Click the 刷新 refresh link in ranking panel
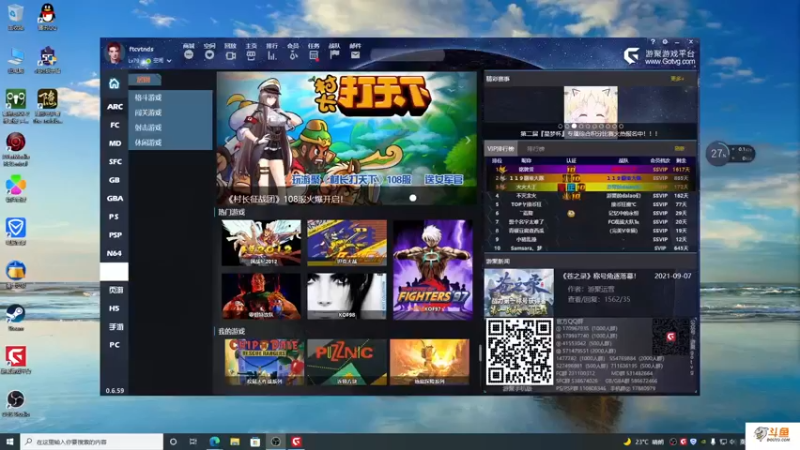This screenshot has width=800, height=450. (x=680, y=148)
